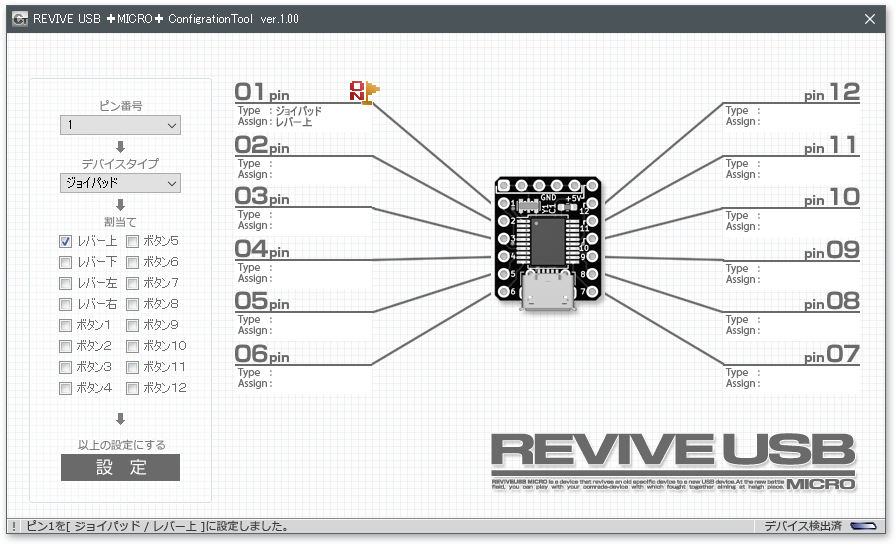Click the REVIVE USB MICRO logo
The height and width of the screenshot is (545, 896).
[674, 462]
